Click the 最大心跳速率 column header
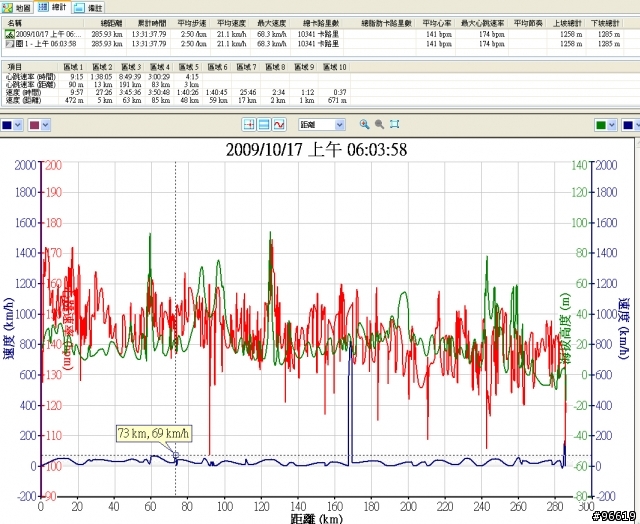 [482, 23]
